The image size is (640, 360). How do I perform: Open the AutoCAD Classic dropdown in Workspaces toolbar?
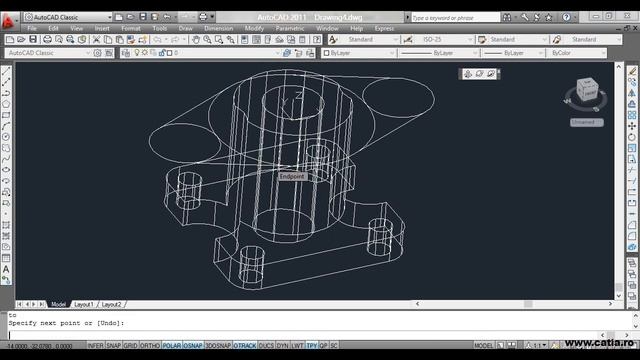tap(48, 53)
